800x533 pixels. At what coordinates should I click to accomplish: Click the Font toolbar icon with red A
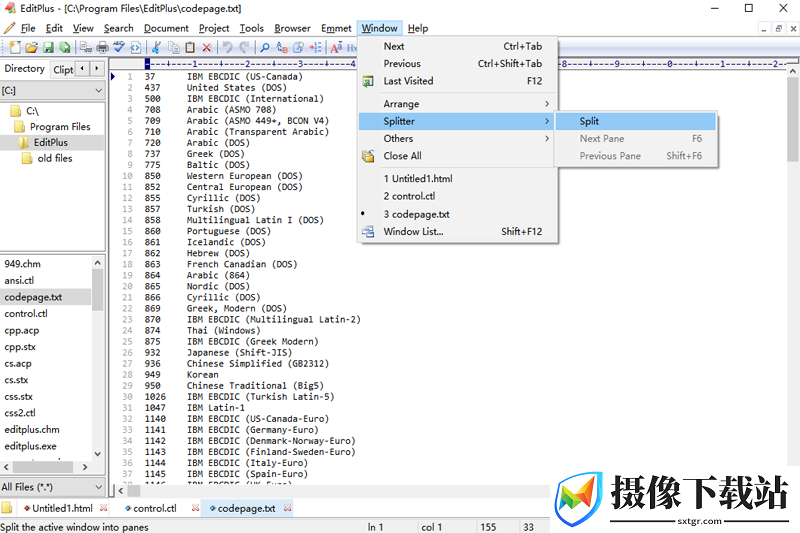pyautogui.click(x=336, y=47)
